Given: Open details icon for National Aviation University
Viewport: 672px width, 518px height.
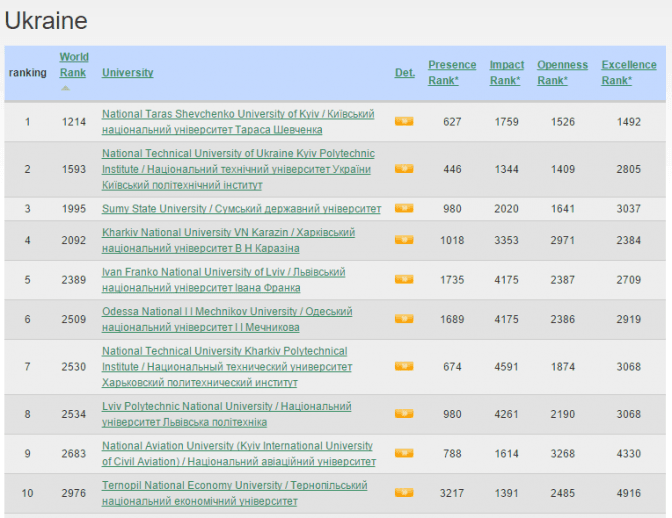Looking at the screenshot, I should [403, 453].
